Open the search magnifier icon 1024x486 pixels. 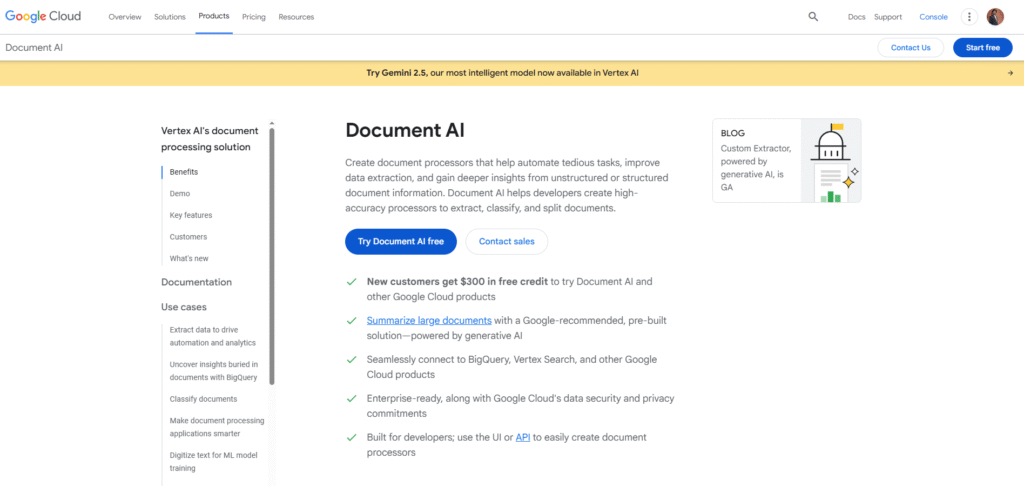(813, 17)
